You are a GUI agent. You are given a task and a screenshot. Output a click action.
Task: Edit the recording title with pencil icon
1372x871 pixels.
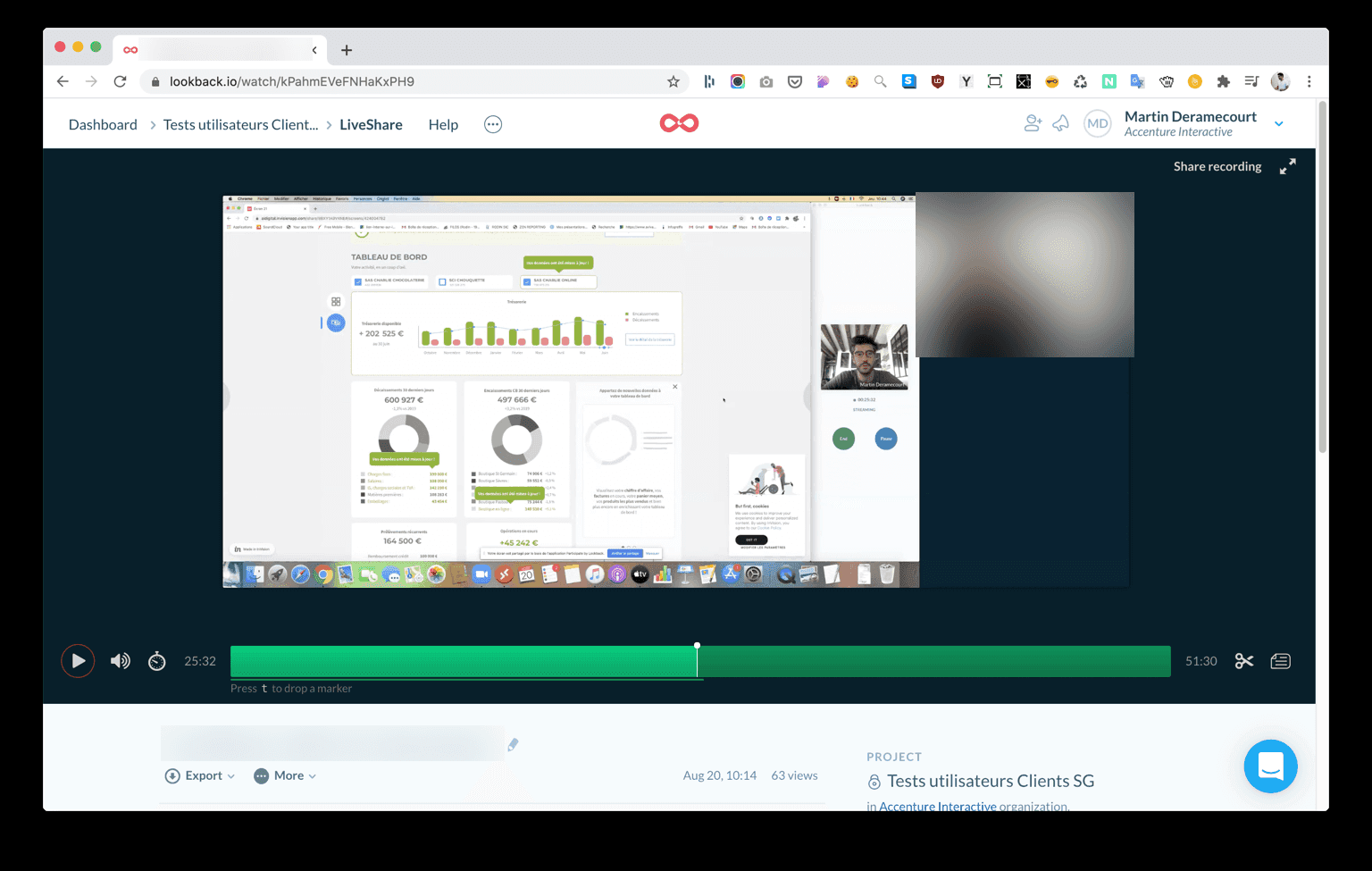[513, 744]
